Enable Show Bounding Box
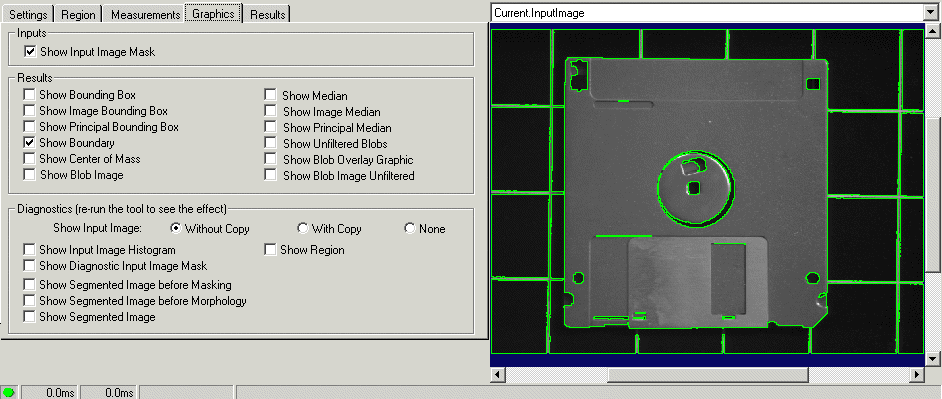The image size is (942, 399). pyautogui.click(x=29, y=94)
